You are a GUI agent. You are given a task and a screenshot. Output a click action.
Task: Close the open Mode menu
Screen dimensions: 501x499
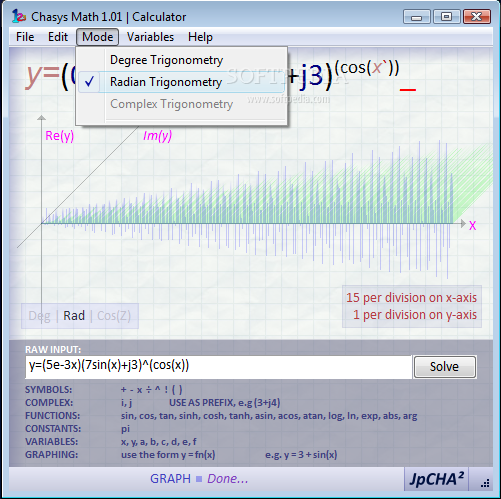97,37
